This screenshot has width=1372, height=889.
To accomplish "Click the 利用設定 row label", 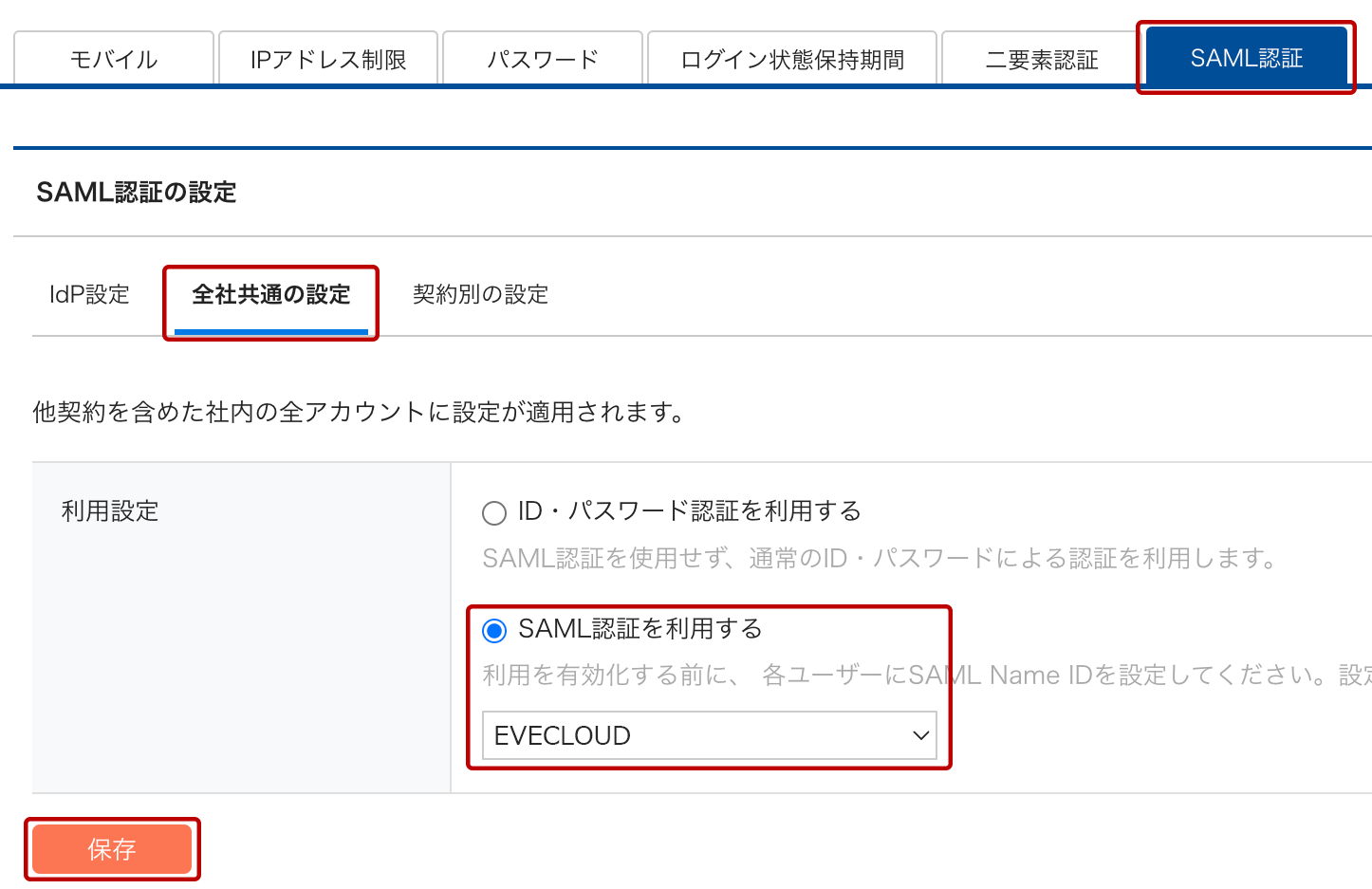I will (110, 510).
